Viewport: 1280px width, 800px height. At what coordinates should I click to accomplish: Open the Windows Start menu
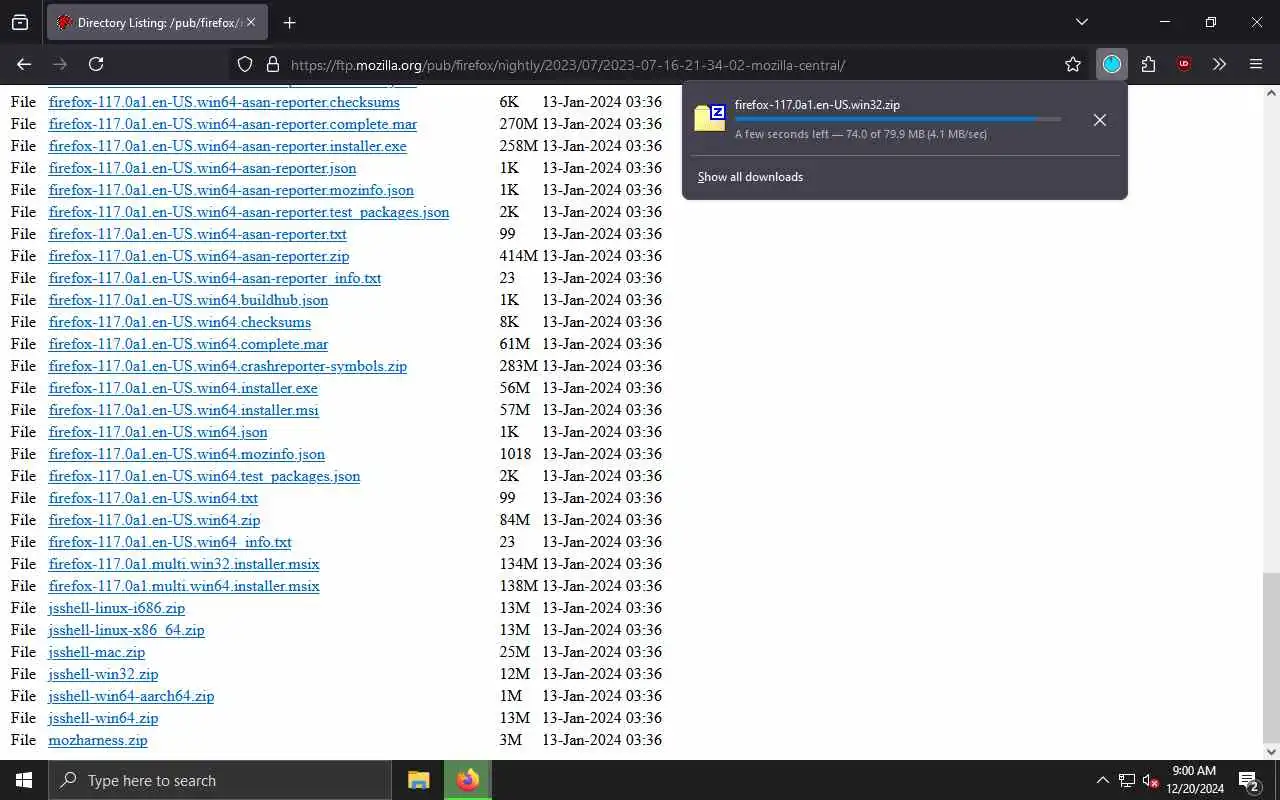click(x=24, y=780)
